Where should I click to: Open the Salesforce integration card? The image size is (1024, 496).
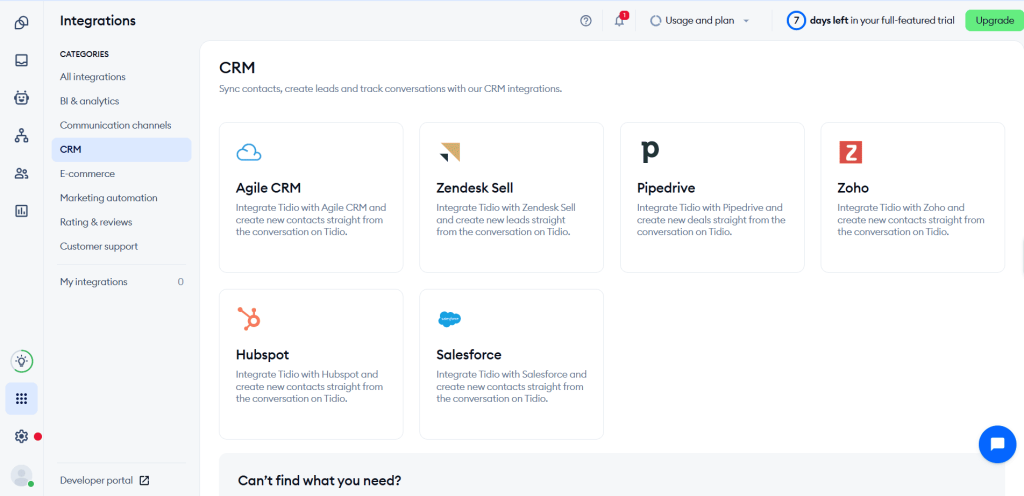(511, 364)
